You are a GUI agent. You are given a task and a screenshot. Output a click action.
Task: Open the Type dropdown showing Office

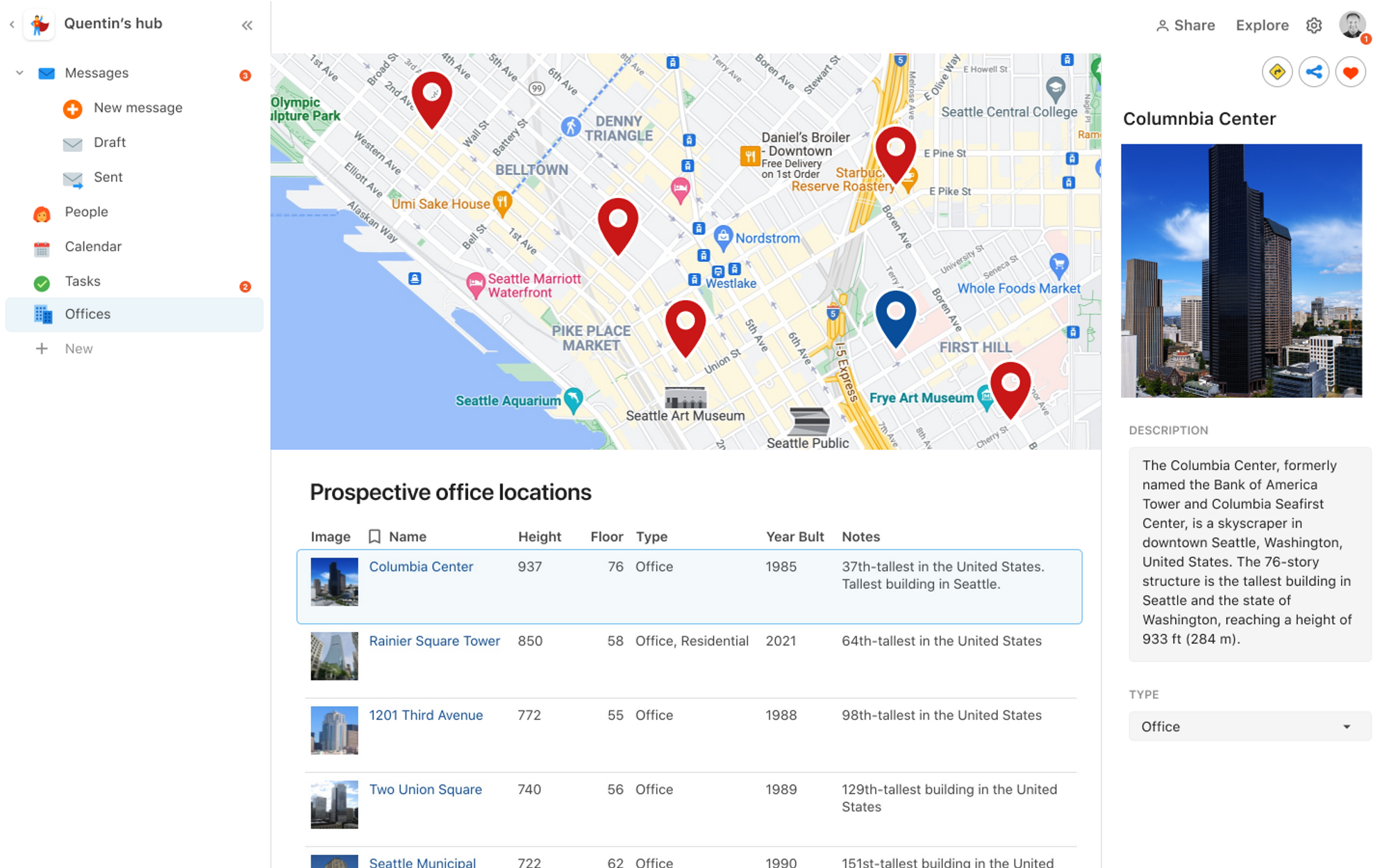click(x=1249, y=726)
